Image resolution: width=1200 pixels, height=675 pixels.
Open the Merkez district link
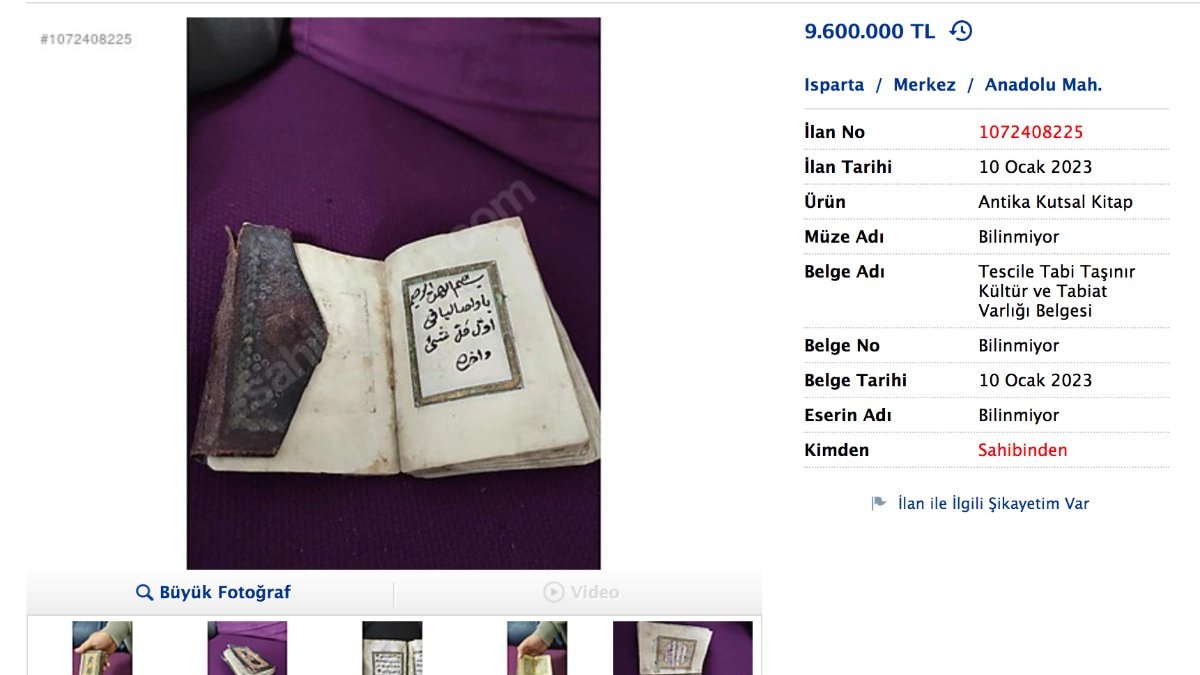(x=924, y=85)
